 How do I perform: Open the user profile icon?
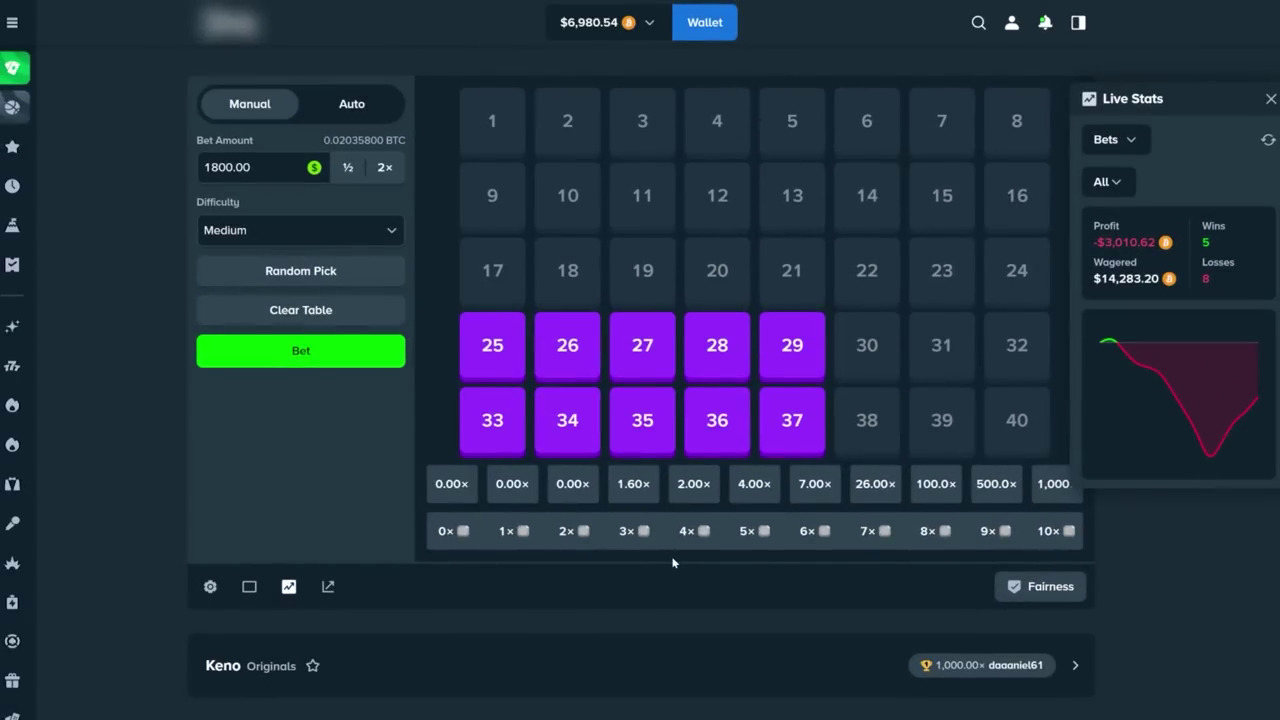[x=1012, y=23]
